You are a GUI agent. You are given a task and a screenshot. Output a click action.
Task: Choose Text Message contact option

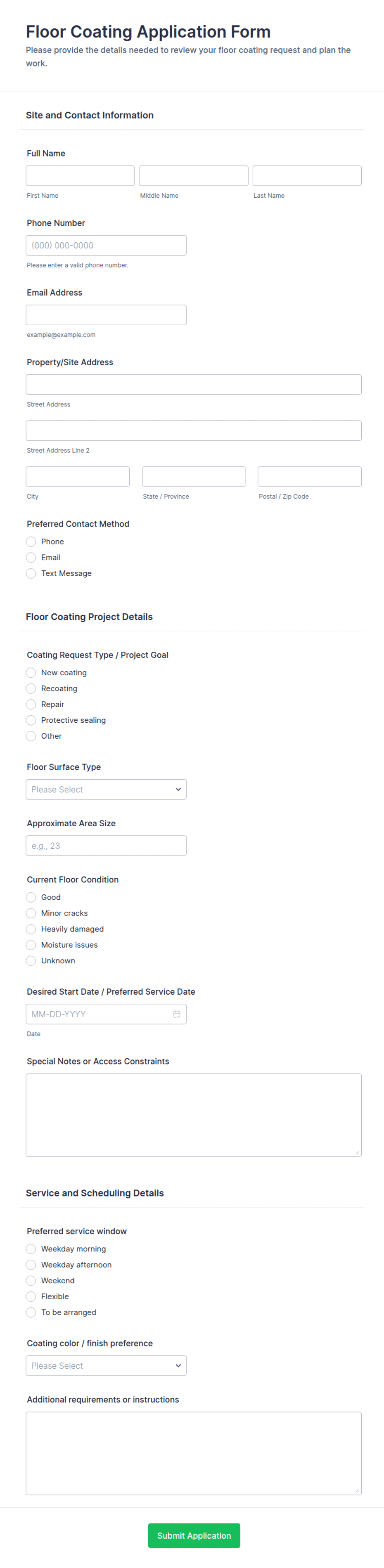point(31,573)
